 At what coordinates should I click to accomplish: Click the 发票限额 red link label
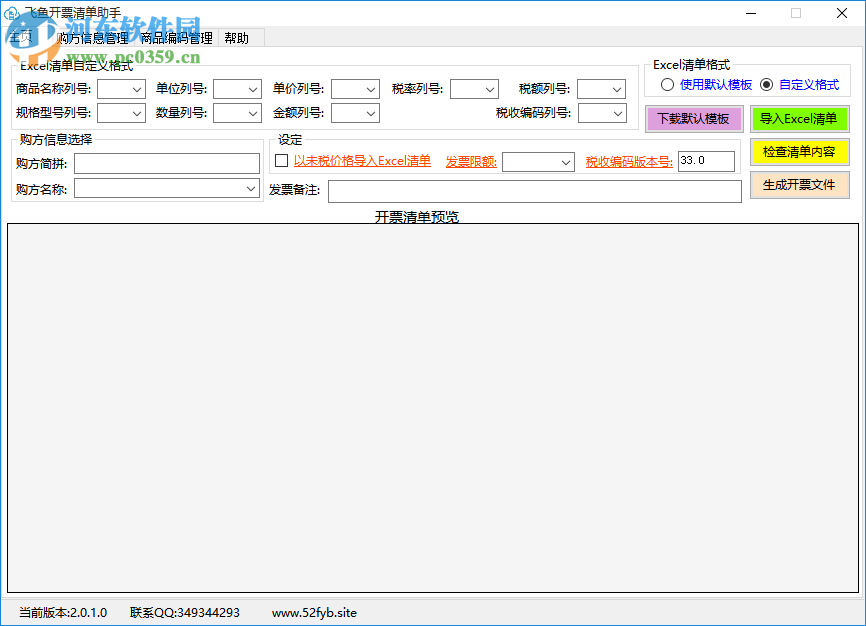pos(471,162)
